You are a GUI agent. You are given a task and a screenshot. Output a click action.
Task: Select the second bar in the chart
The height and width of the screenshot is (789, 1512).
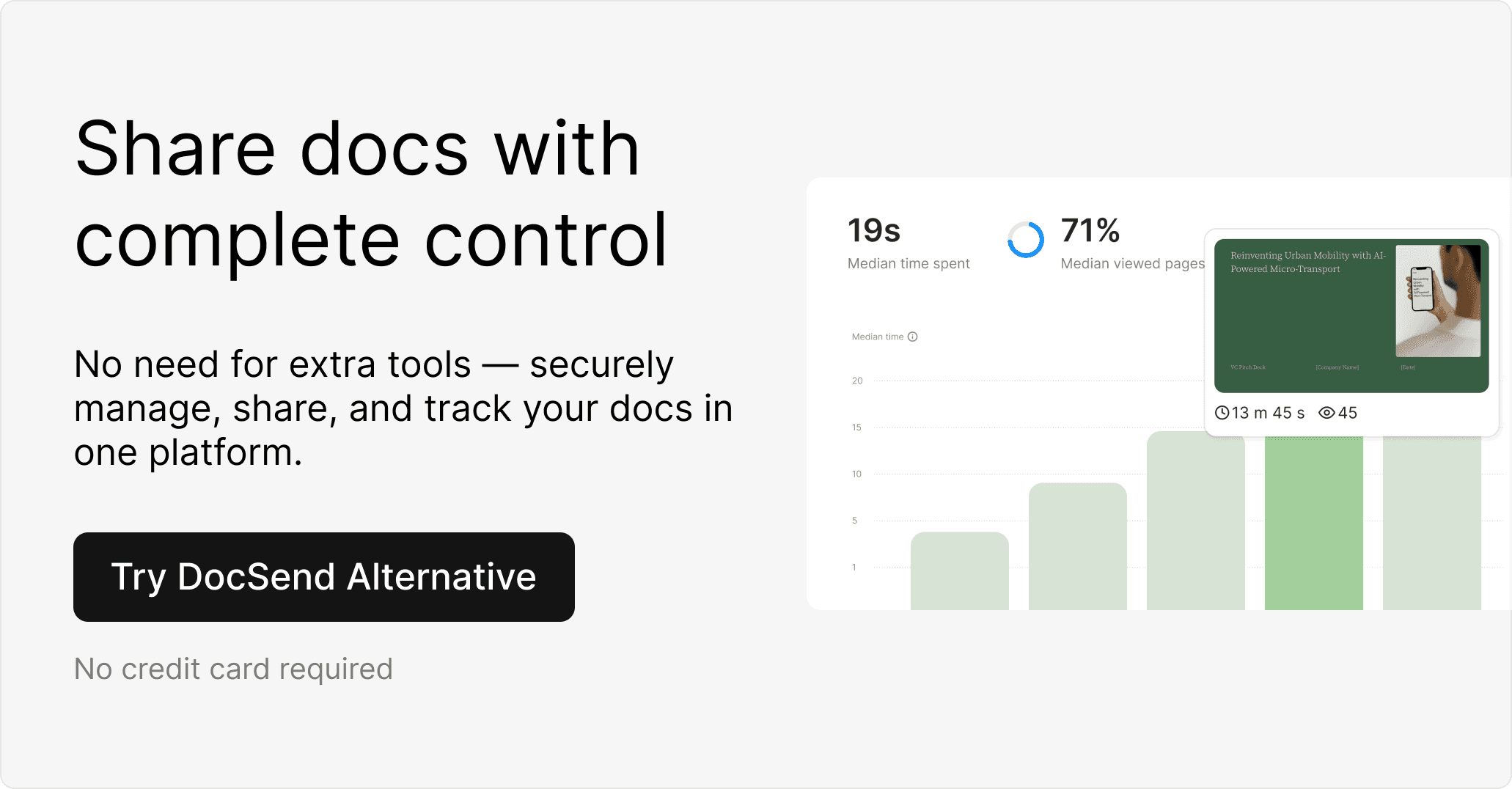[x=1077, y=546]
